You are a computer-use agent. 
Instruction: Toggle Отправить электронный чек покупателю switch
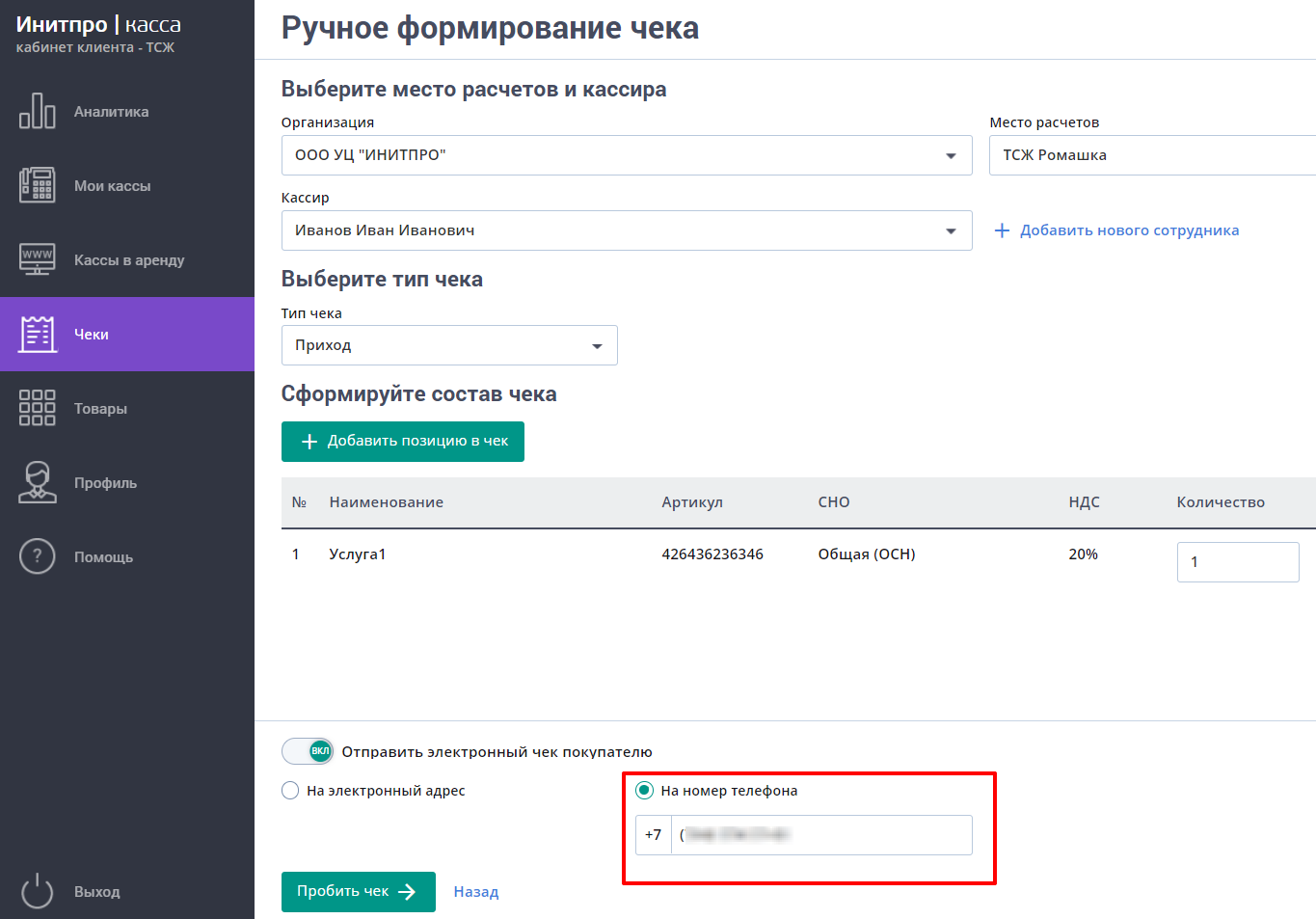click(x=308, y=751)
